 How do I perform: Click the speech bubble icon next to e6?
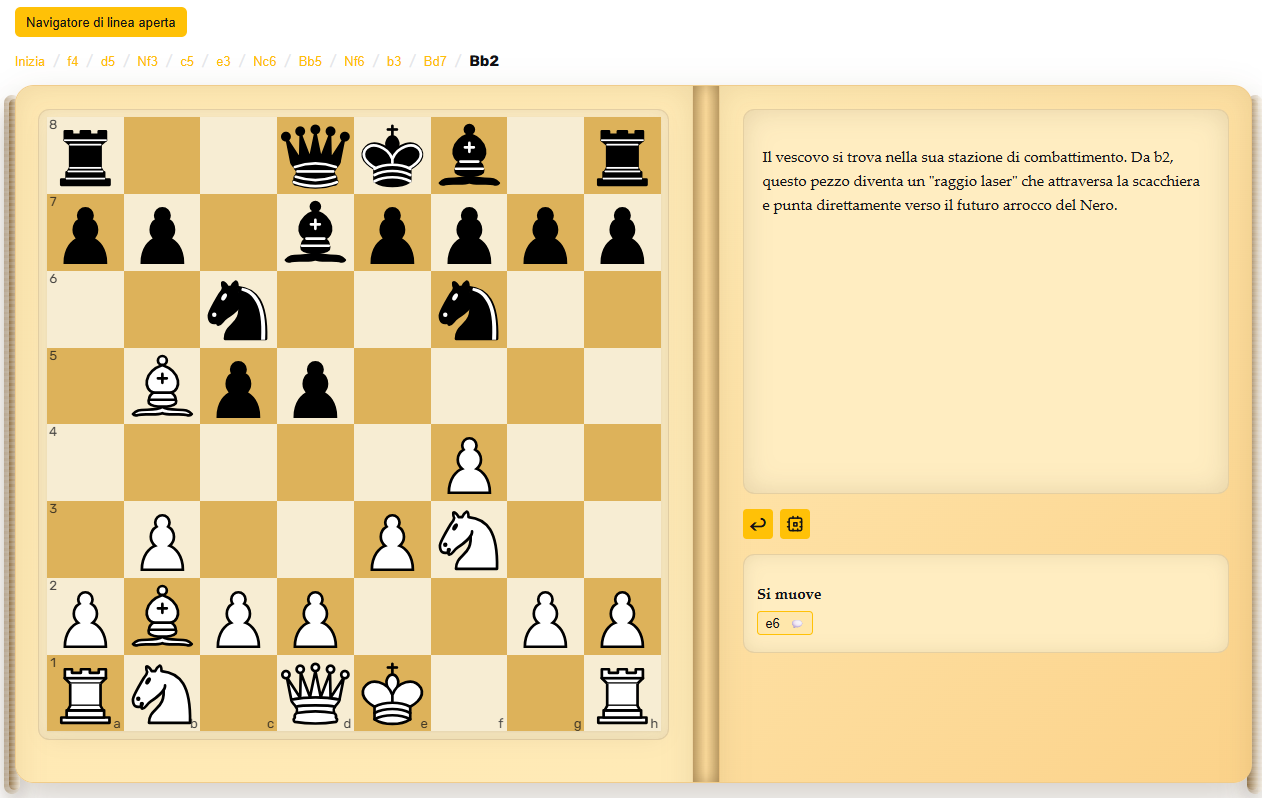(797, 624)
